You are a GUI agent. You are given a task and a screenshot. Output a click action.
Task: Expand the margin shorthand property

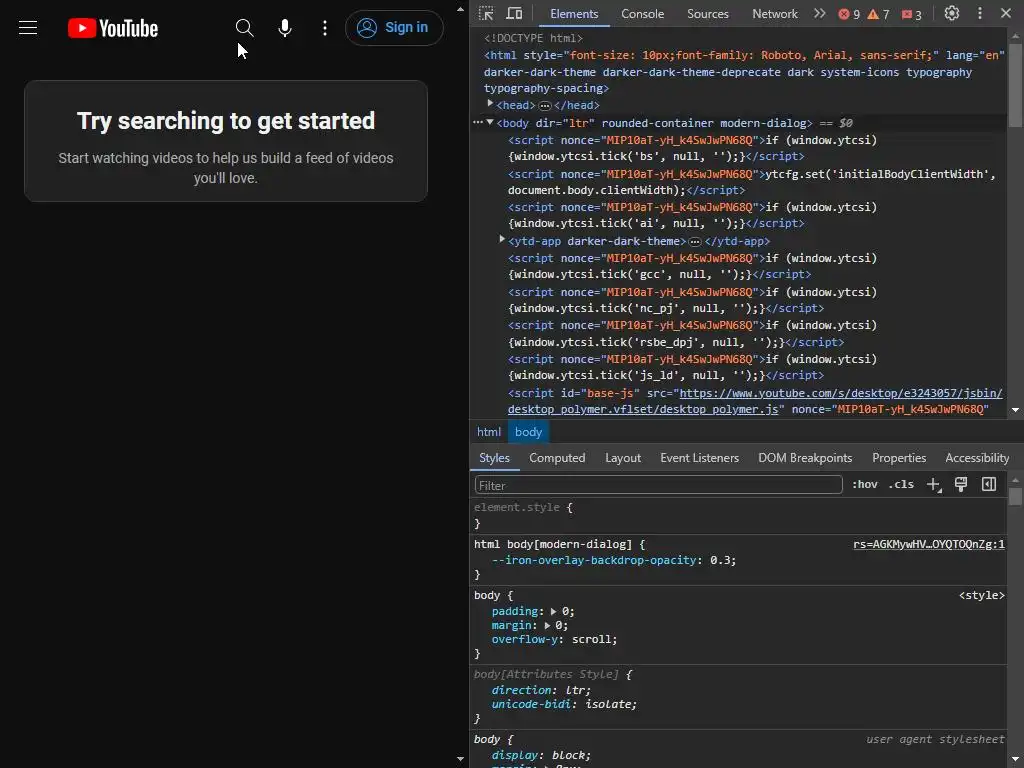tap(547, 625)
